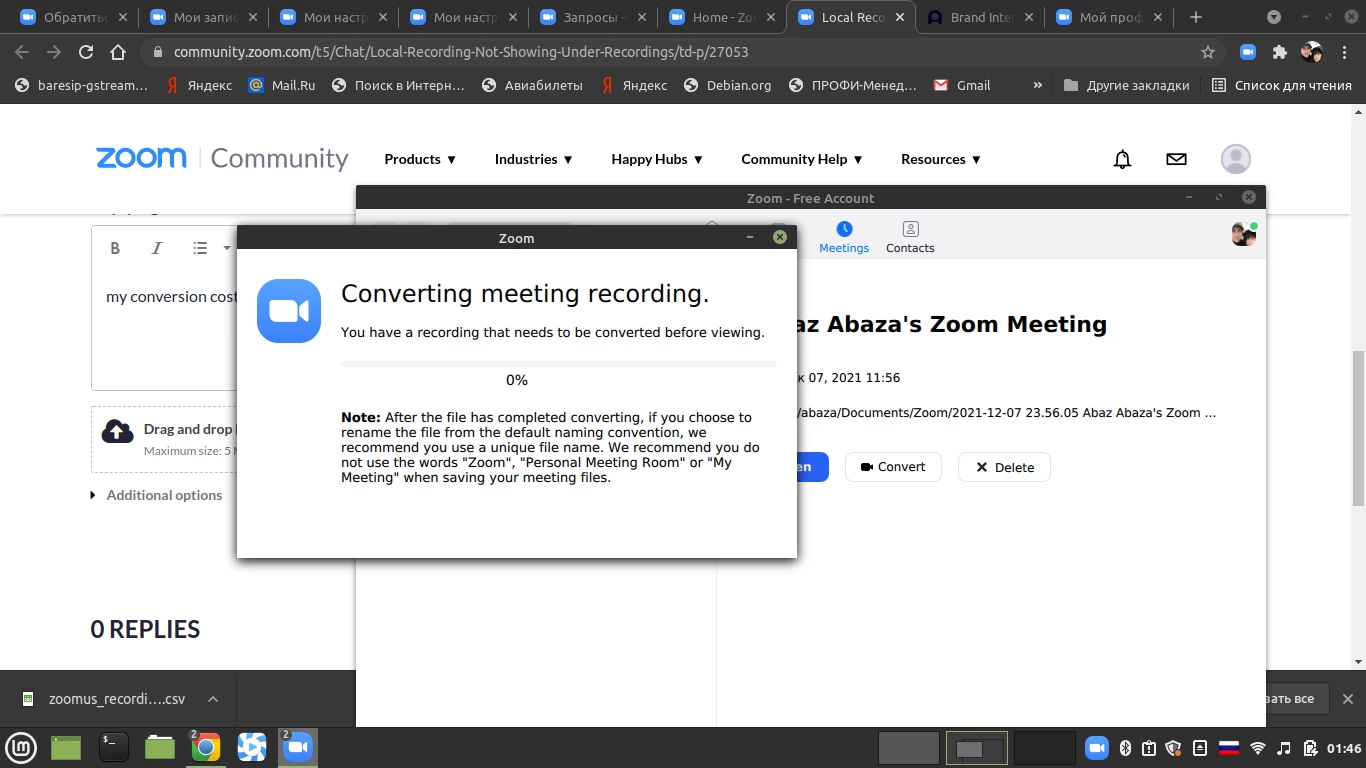Open the Products dropdown menu
1366x768 pixels.
420,159
